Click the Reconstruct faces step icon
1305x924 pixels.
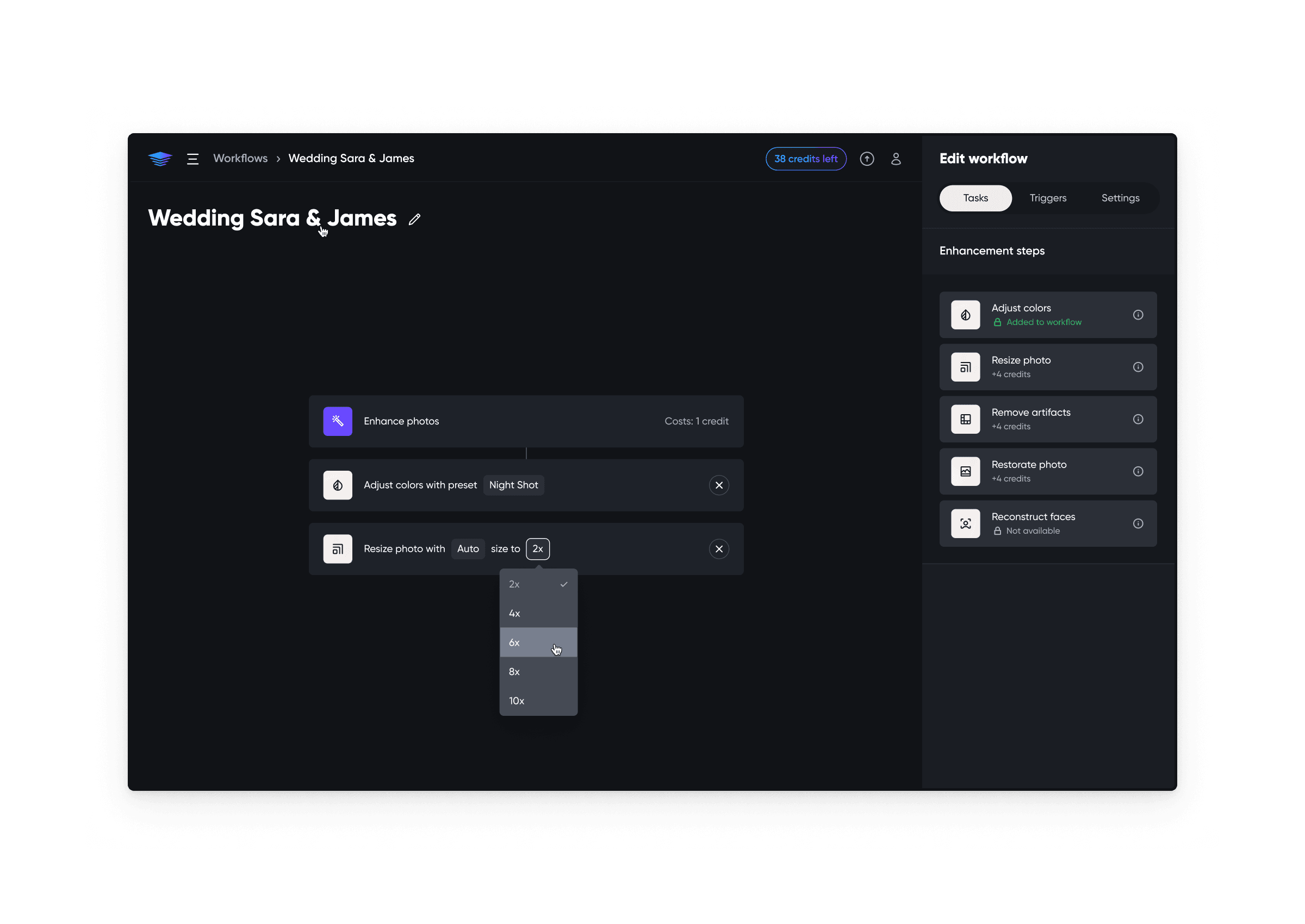tap(965, 523)
